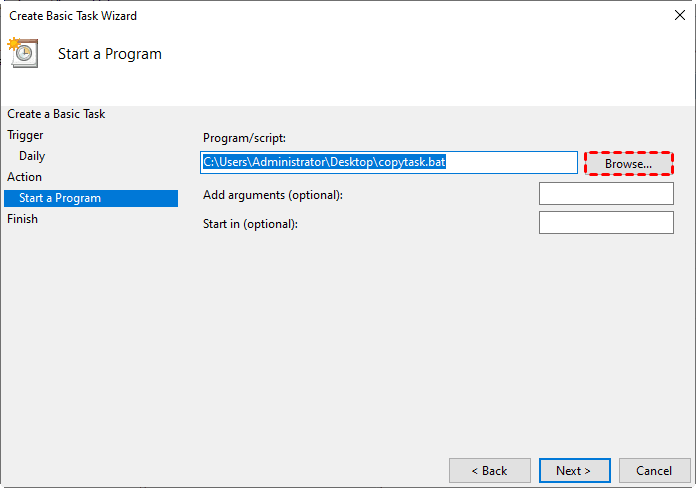The image size is (696, 488).
Task: Open the Action step in sidebar
Action: click(25, 177)
